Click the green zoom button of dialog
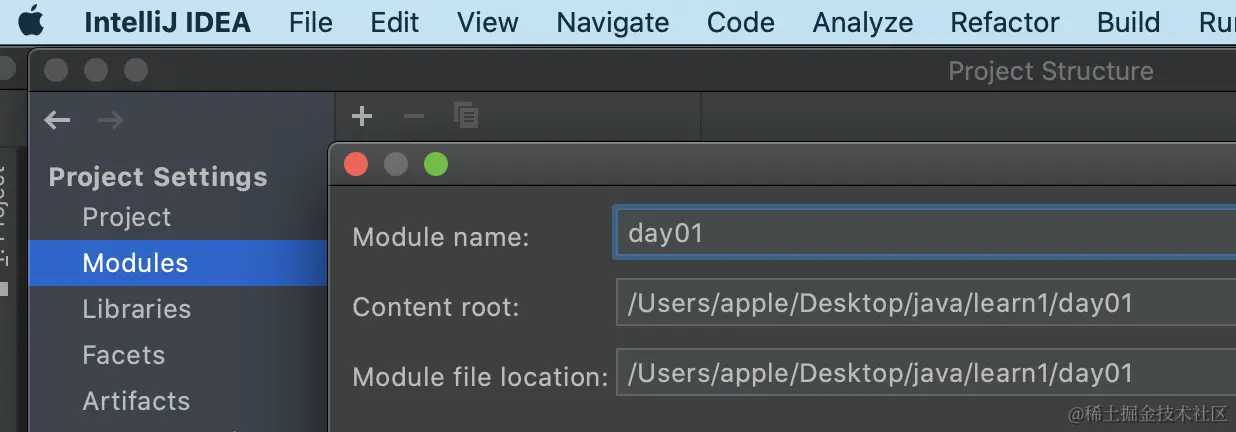 click(436, 165)
